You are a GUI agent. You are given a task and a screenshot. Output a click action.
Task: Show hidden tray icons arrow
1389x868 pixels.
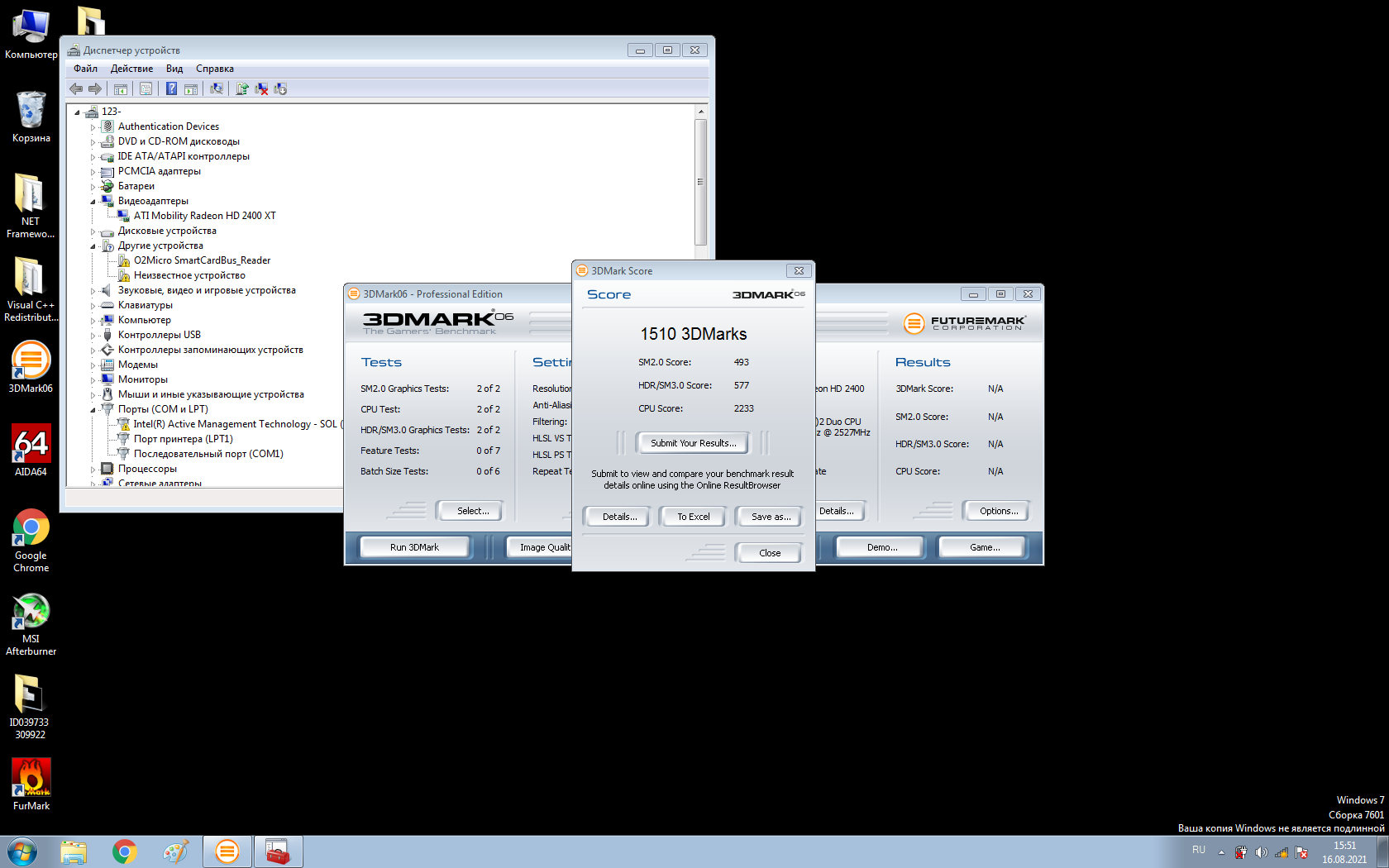[x=1221, y=852]
